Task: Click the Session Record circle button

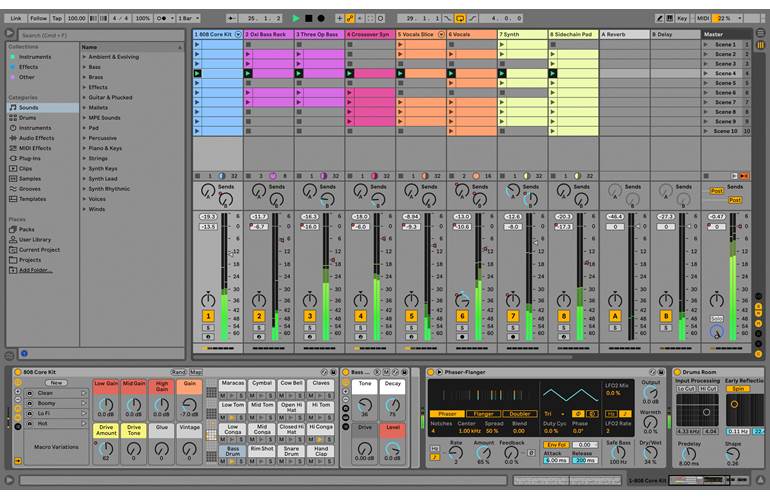Action: pos(381,18)
